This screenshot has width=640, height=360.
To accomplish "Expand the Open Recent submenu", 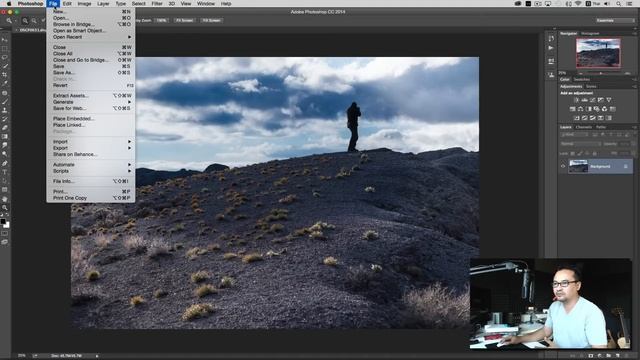I will click(91, 37).
